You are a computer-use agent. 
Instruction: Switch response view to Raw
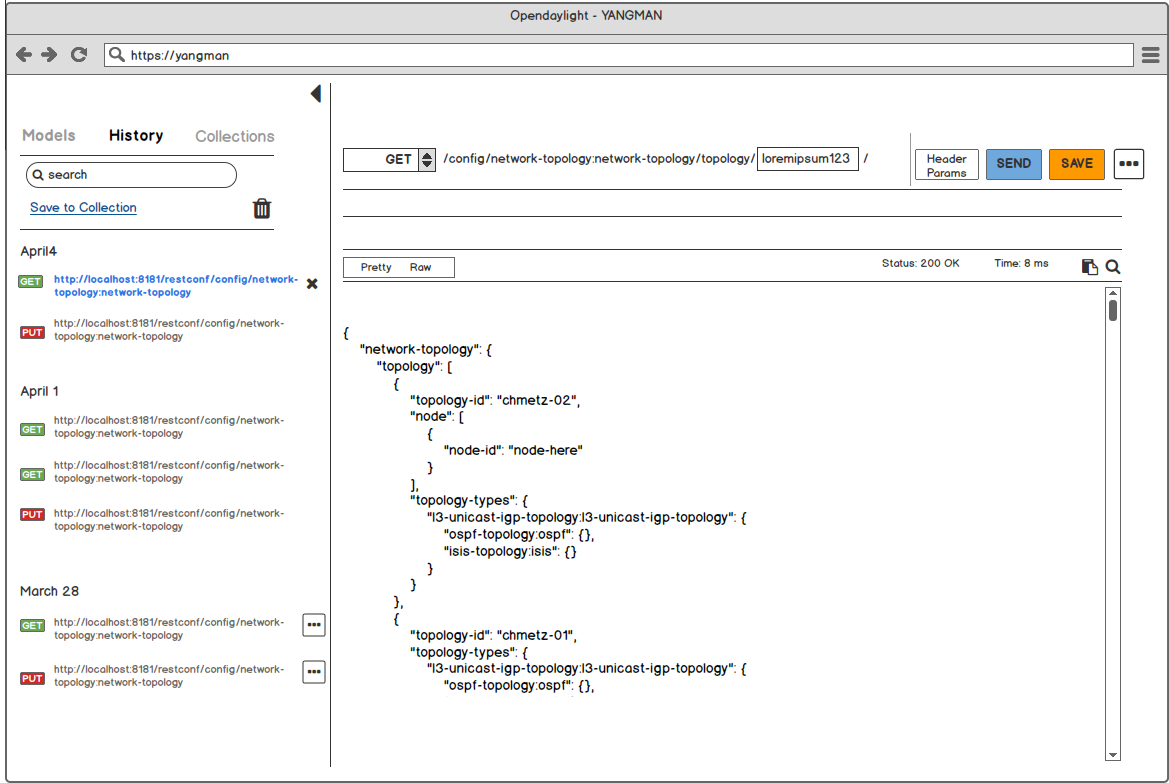coord(420,267)
